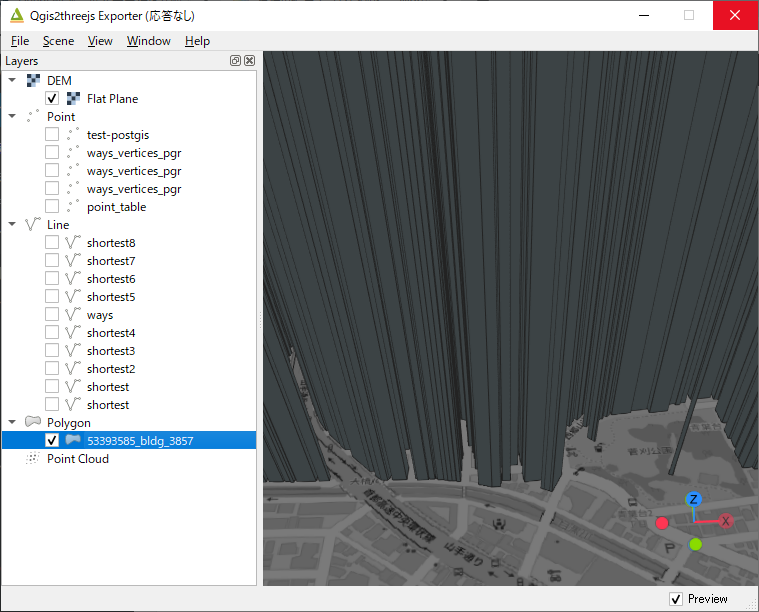Click the polygon icon of 53393585_bldg_3857 layer

pyautogui.click(x=73, y=441)
